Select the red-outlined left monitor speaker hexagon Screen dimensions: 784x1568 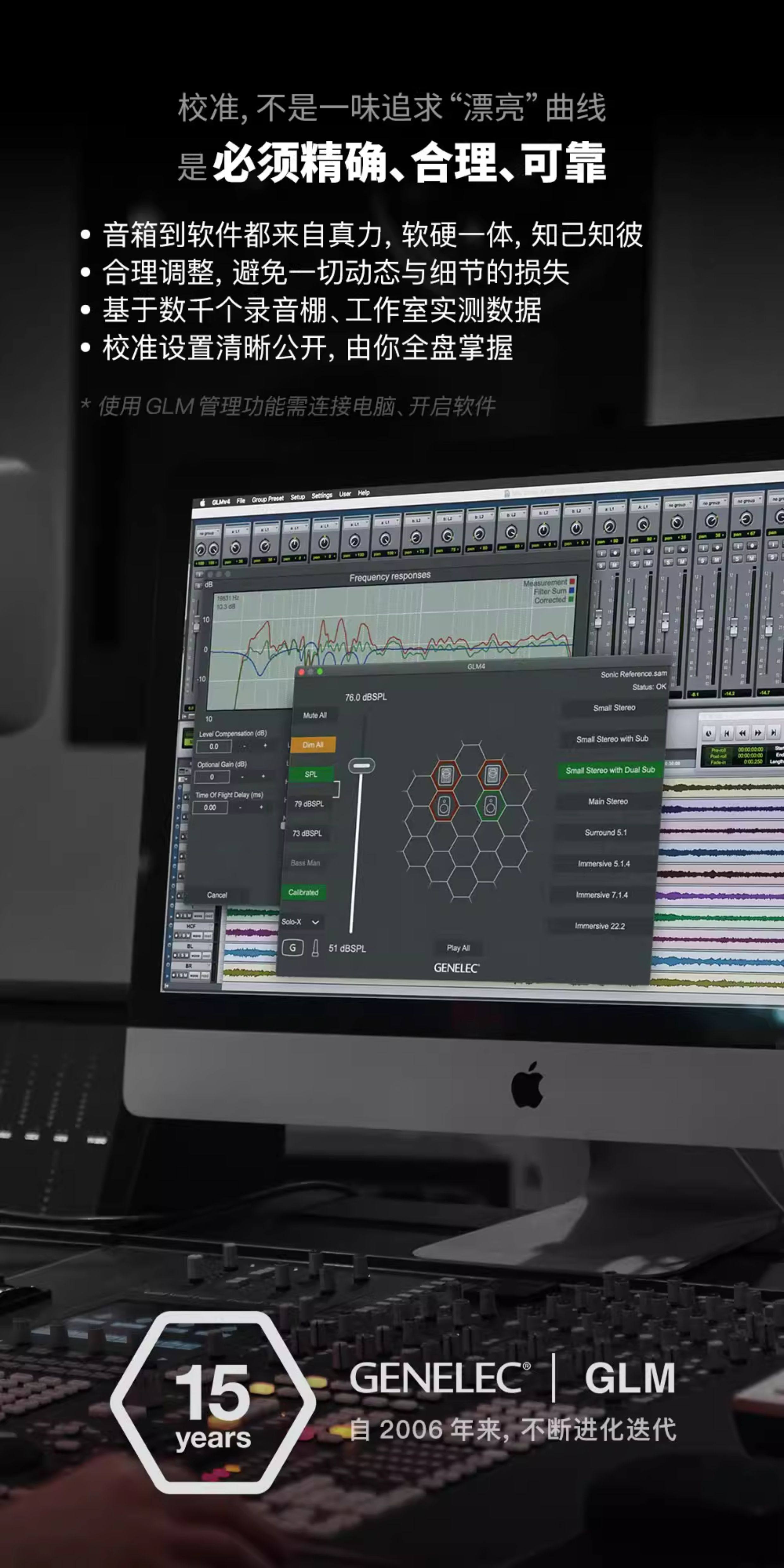pos(445,805)
